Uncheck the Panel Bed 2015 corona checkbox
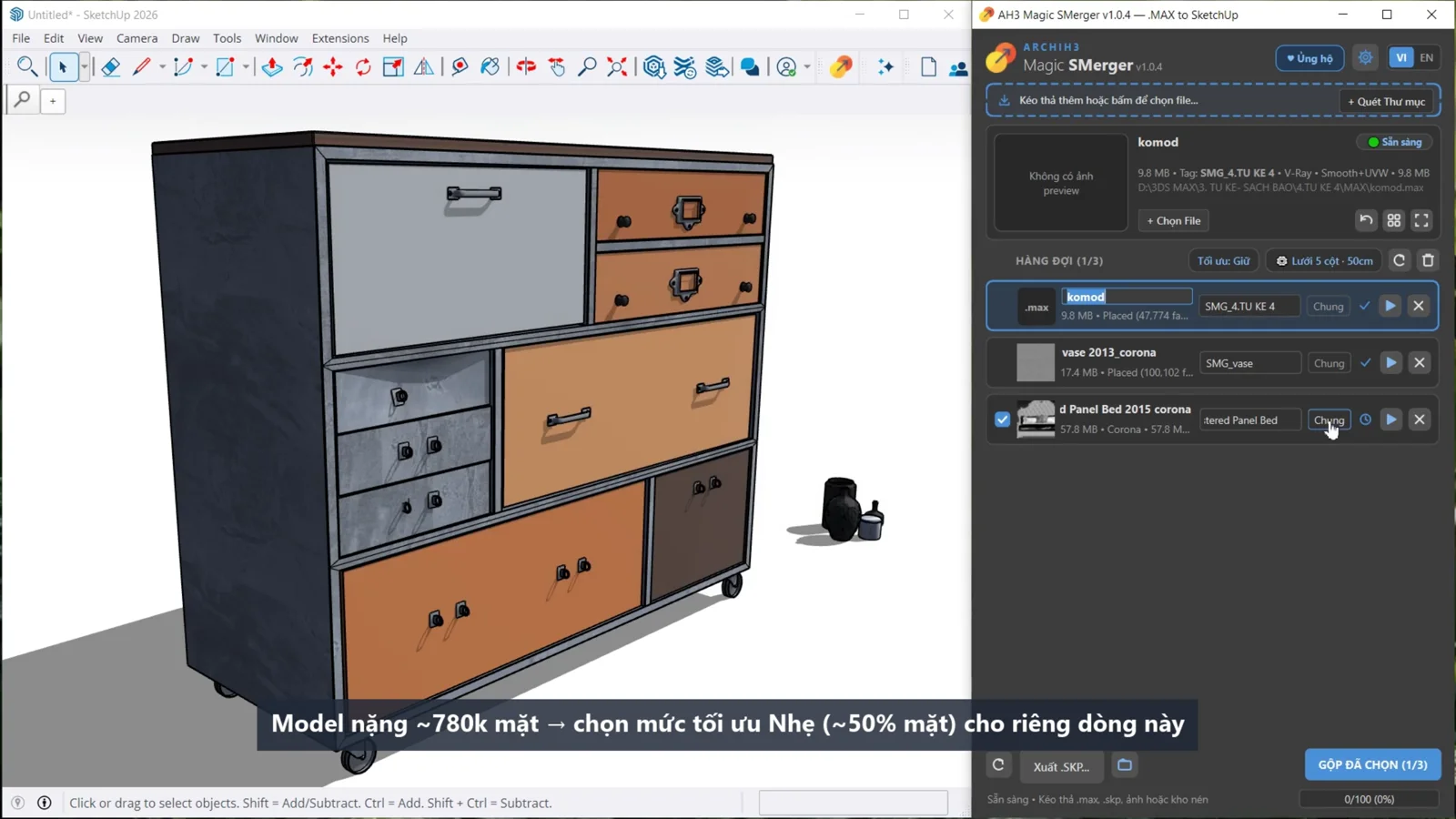 click(x=1002, y=420)
